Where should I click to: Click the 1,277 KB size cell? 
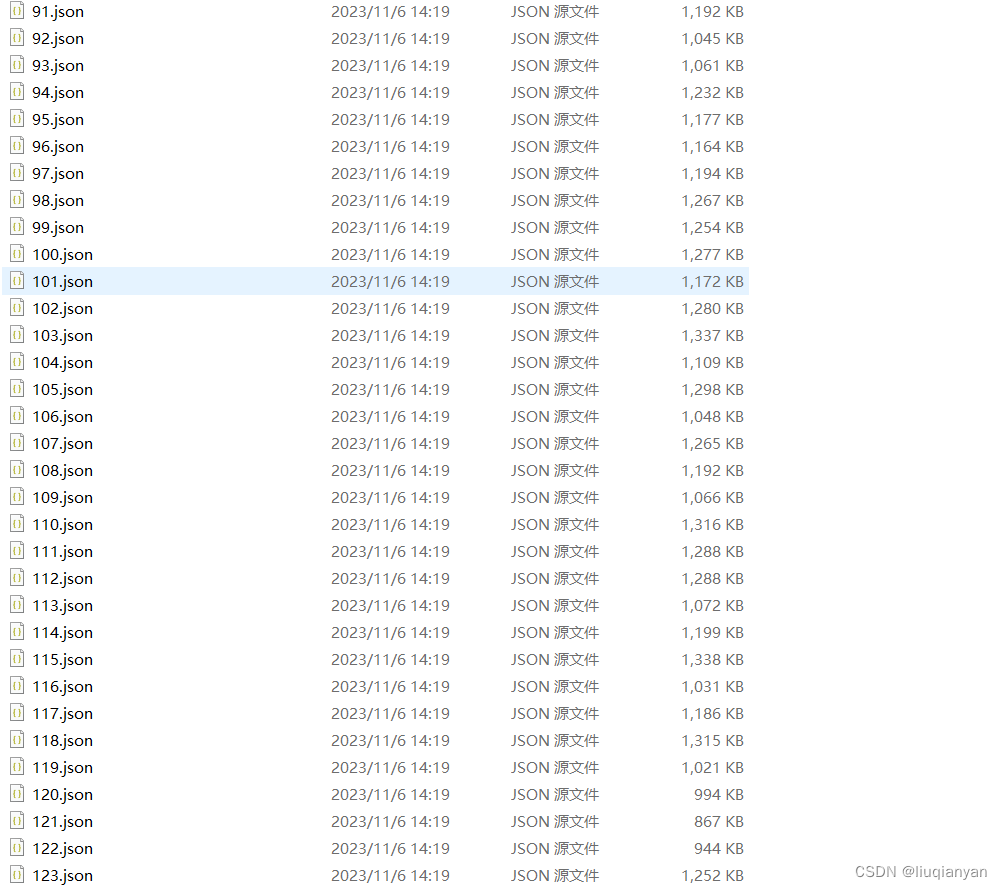(x=713, y=254)
